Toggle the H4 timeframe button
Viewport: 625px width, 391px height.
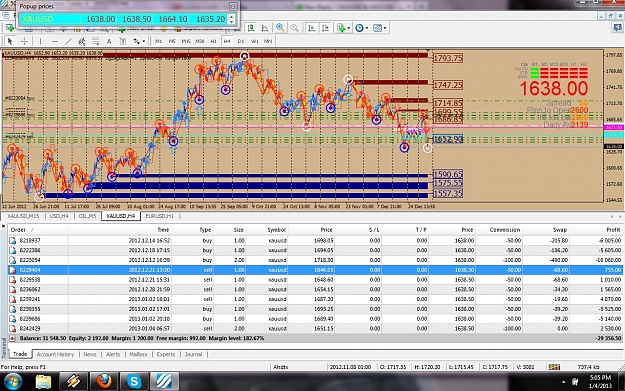[x=227, y=41]
